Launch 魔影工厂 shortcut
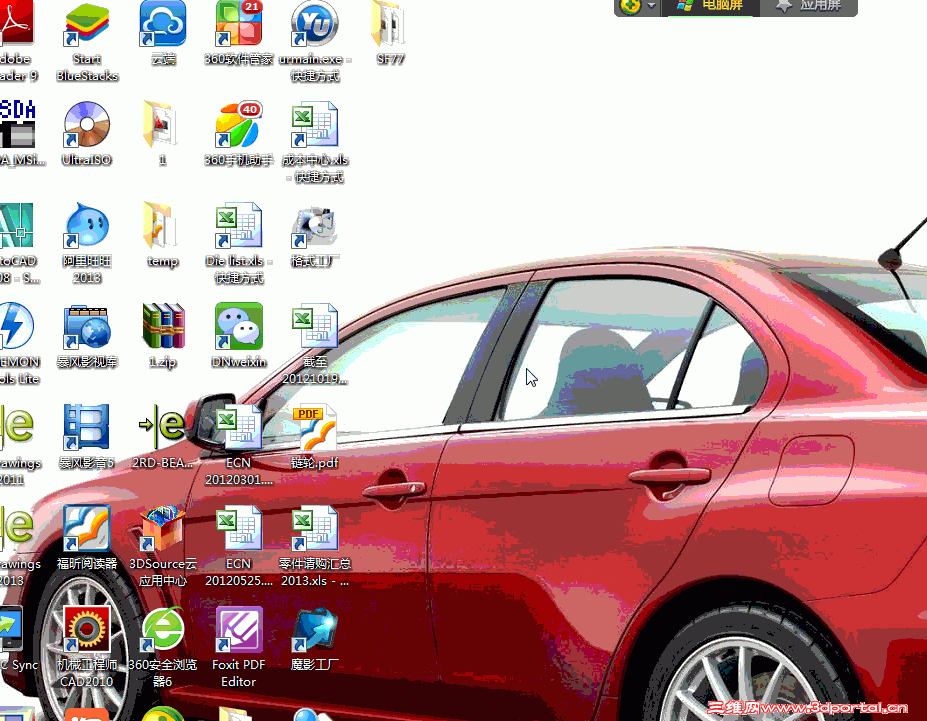Viewport: 927px width, 721px height. [x=315, y=630]
